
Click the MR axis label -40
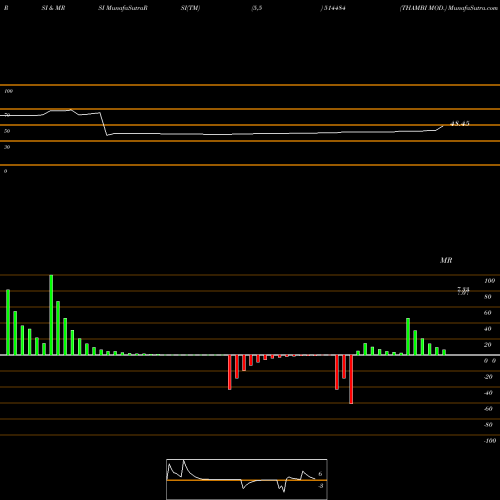[488, 393]
